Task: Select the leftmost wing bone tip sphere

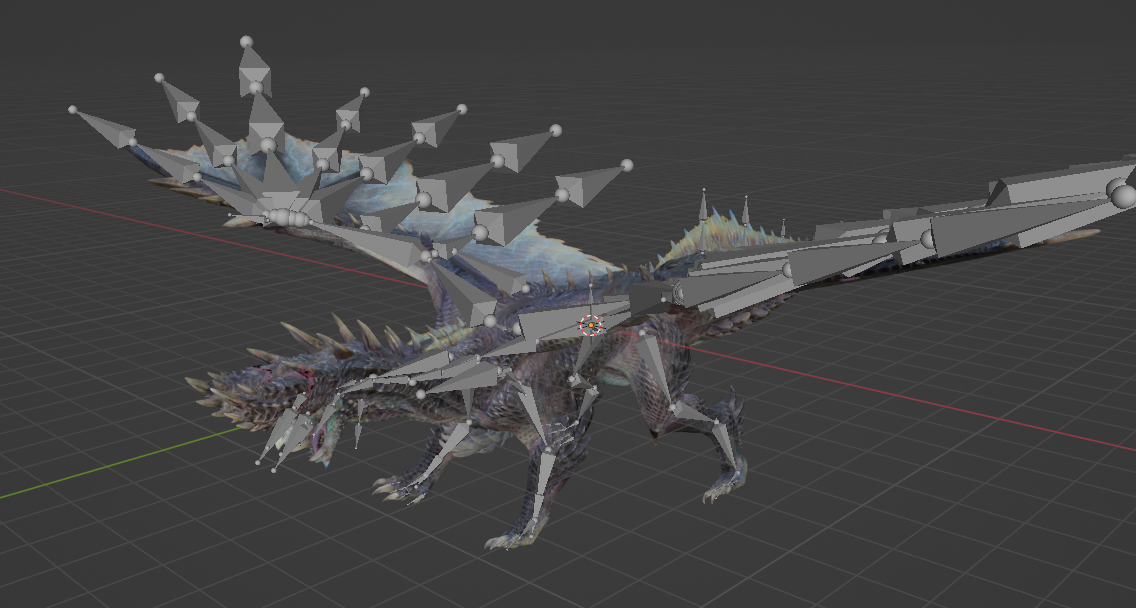Action: [x=72, y=110]
